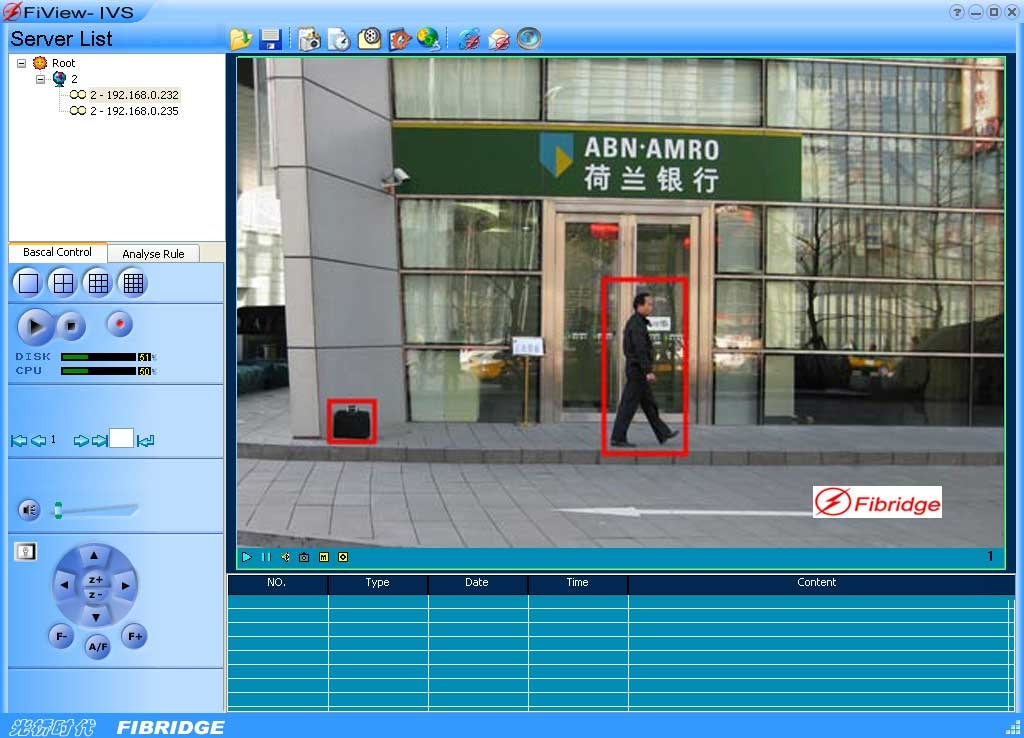Click the globe network users icon
The width and height of the screenshot is (1024, 738).
(x=428, y=39)
